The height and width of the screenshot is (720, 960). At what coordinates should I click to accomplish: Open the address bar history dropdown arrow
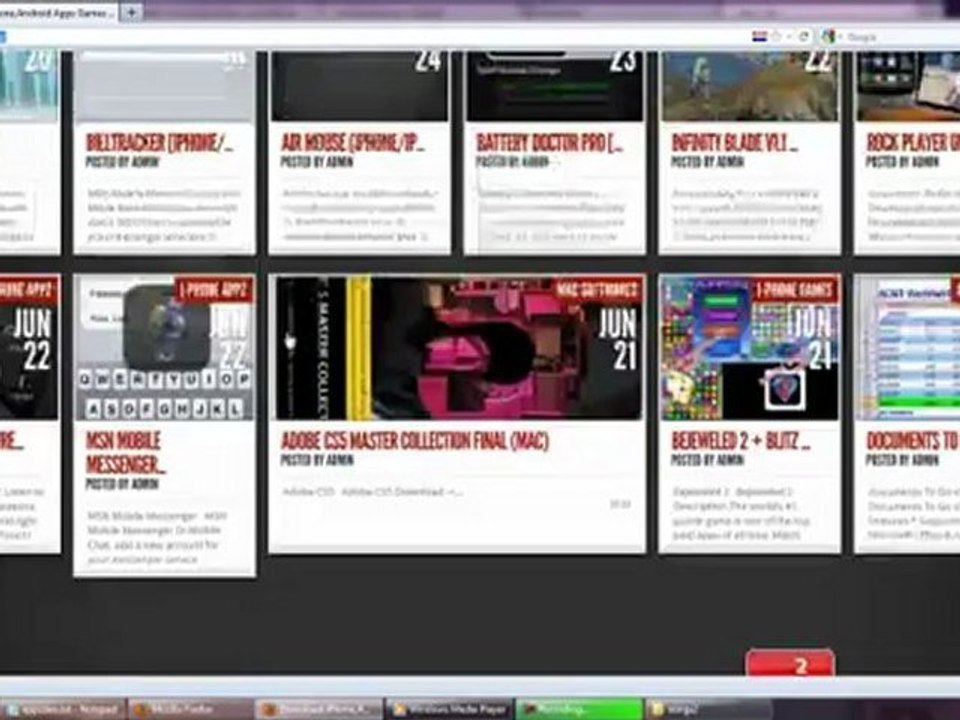[789, 37]
